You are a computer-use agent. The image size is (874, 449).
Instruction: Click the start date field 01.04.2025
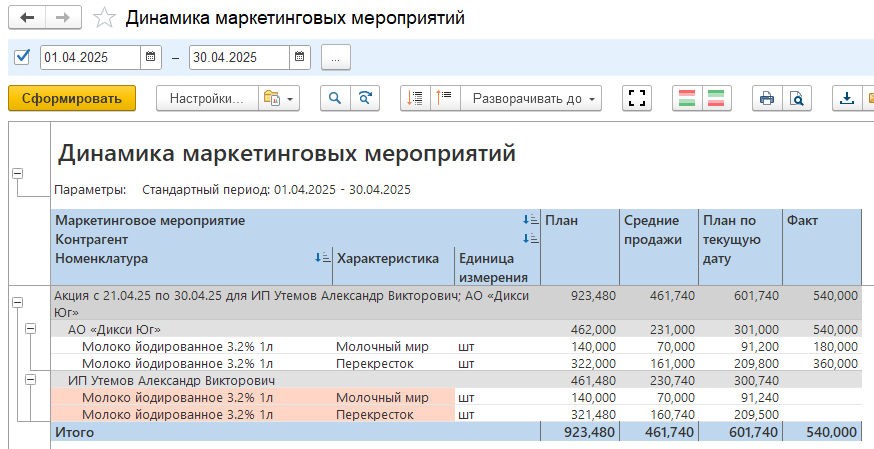[x=90, y=58]
